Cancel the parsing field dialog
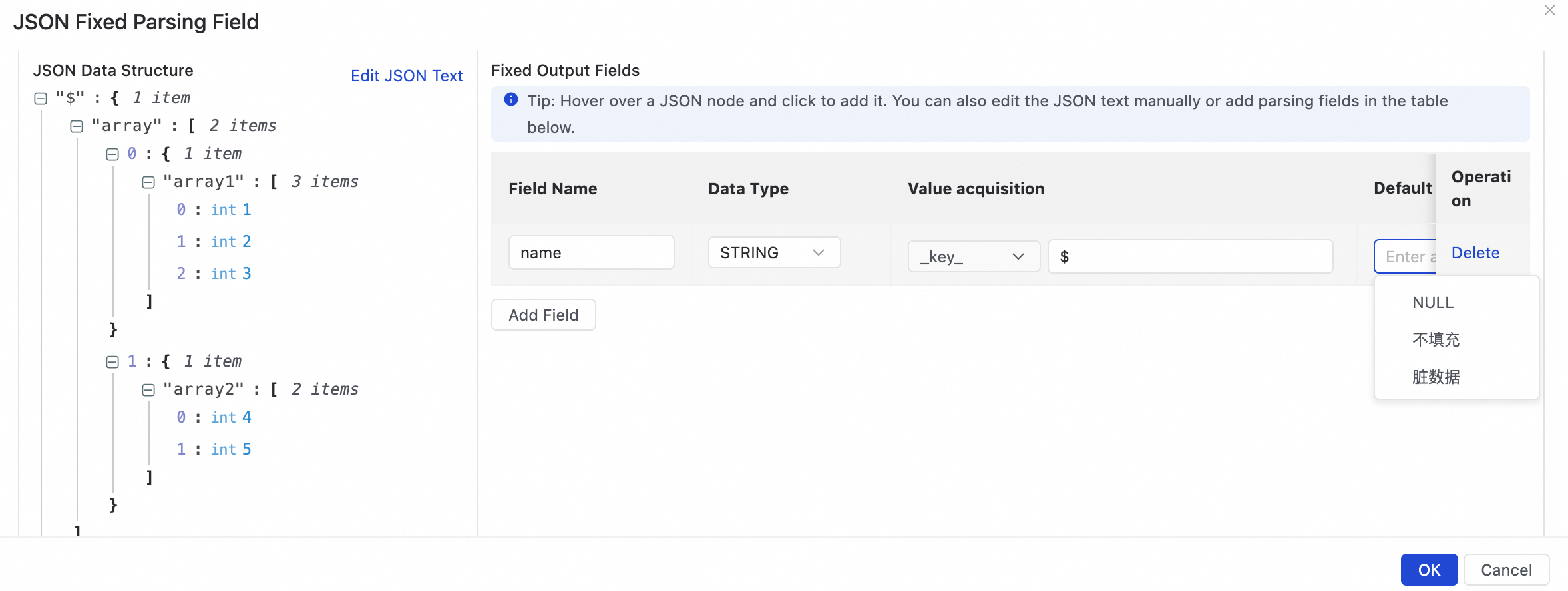The width and height of the screenshot is (1568, 591). (x=1506, y=570)
